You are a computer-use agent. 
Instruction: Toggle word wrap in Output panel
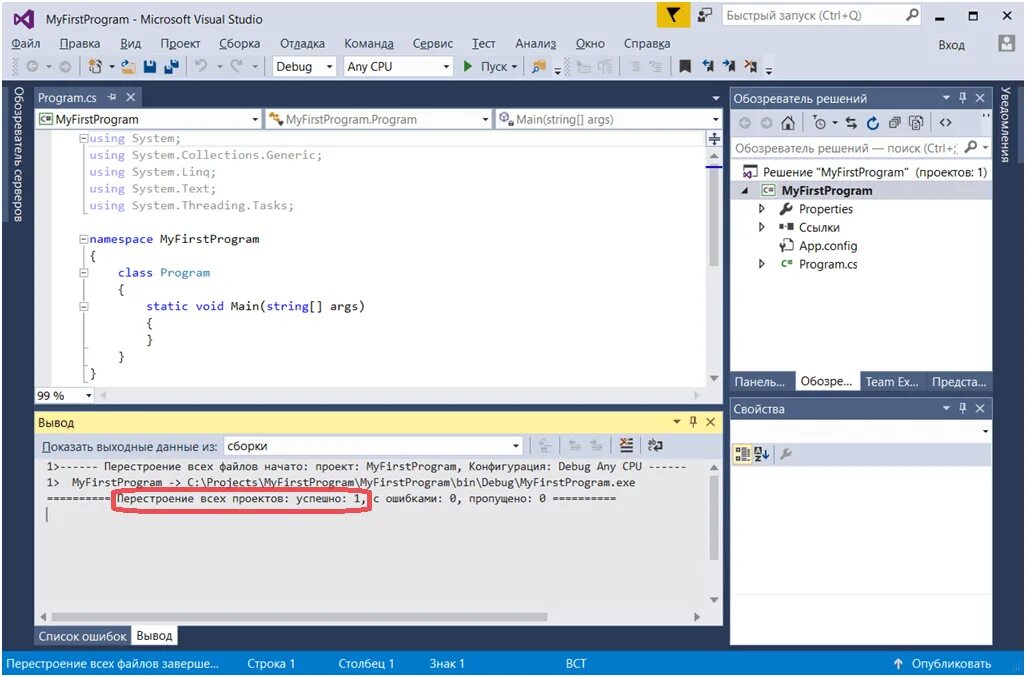(x=654, y=445)
